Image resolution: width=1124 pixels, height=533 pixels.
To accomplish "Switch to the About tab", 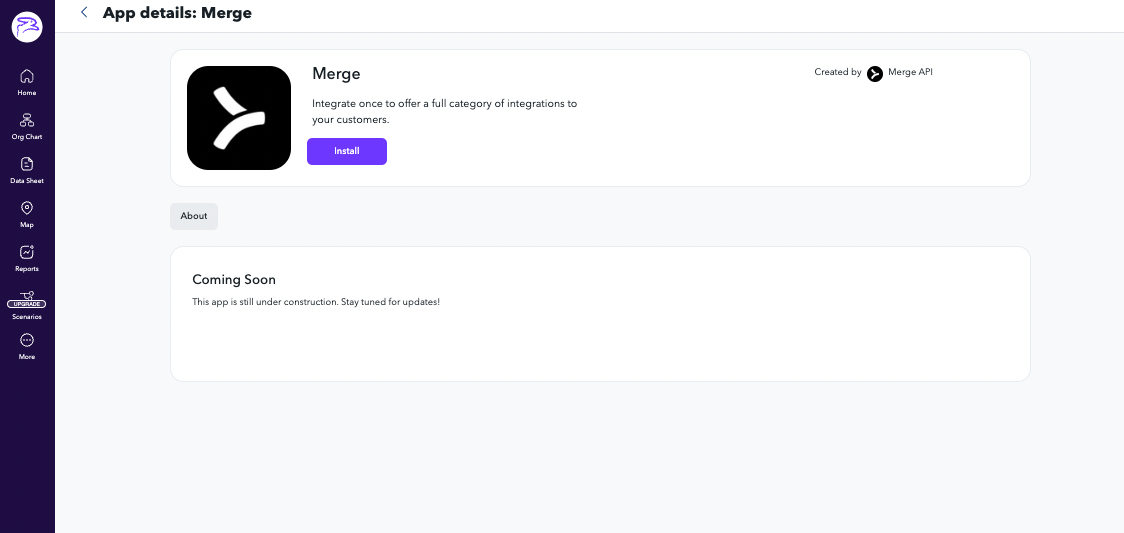I will coord(194,216).
